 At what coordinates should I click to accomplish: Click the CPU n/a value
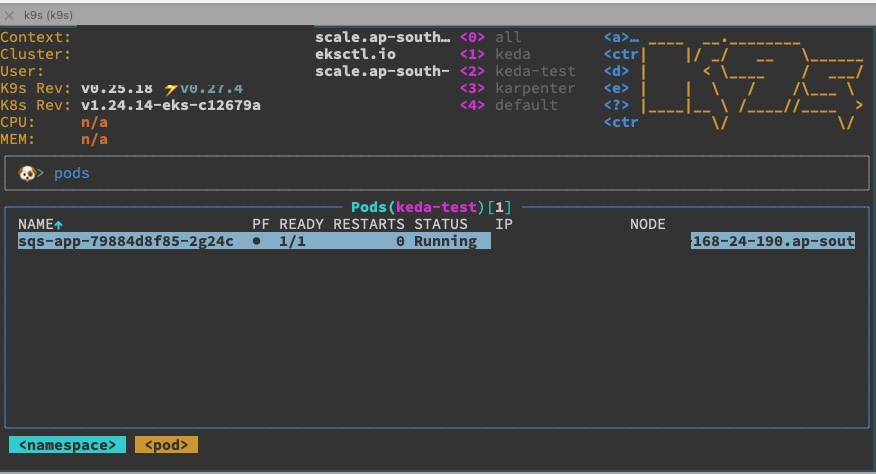94,122
